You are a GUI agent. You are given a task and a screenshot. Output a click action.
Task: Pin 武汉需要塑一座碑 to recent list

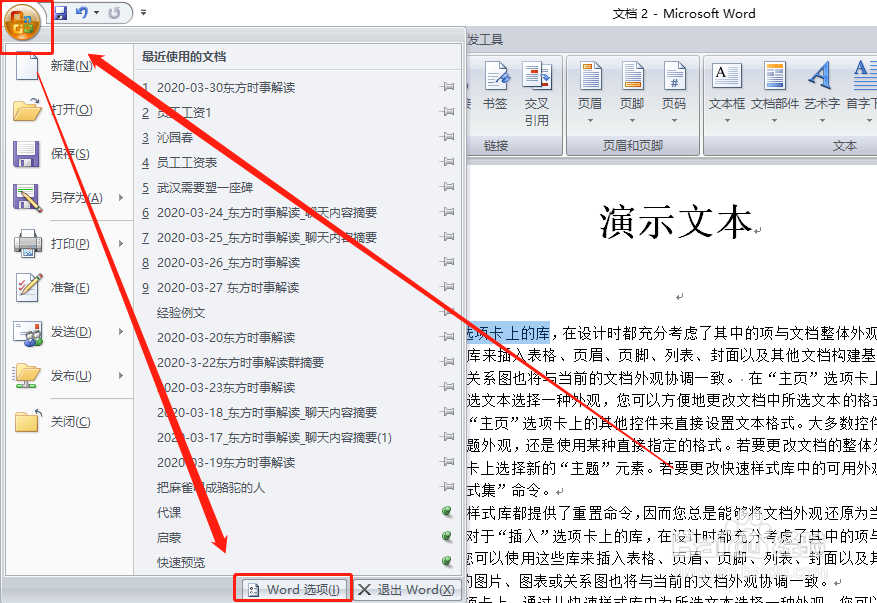446,187
